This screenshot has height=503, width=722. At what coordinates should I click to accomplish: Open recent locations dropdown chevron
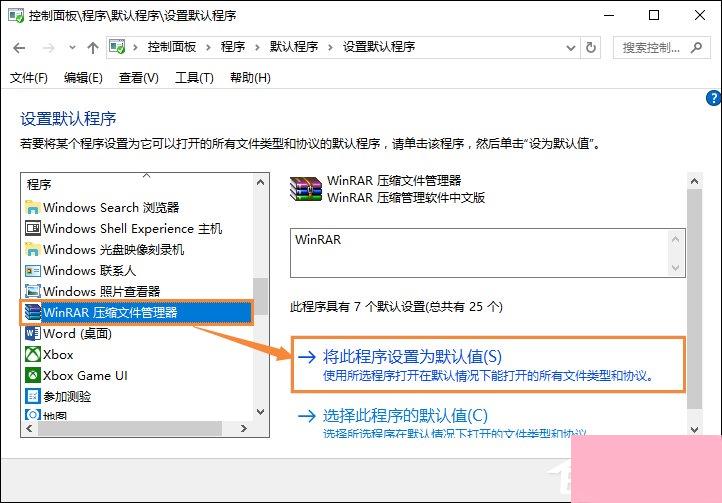tap(72, 47)
